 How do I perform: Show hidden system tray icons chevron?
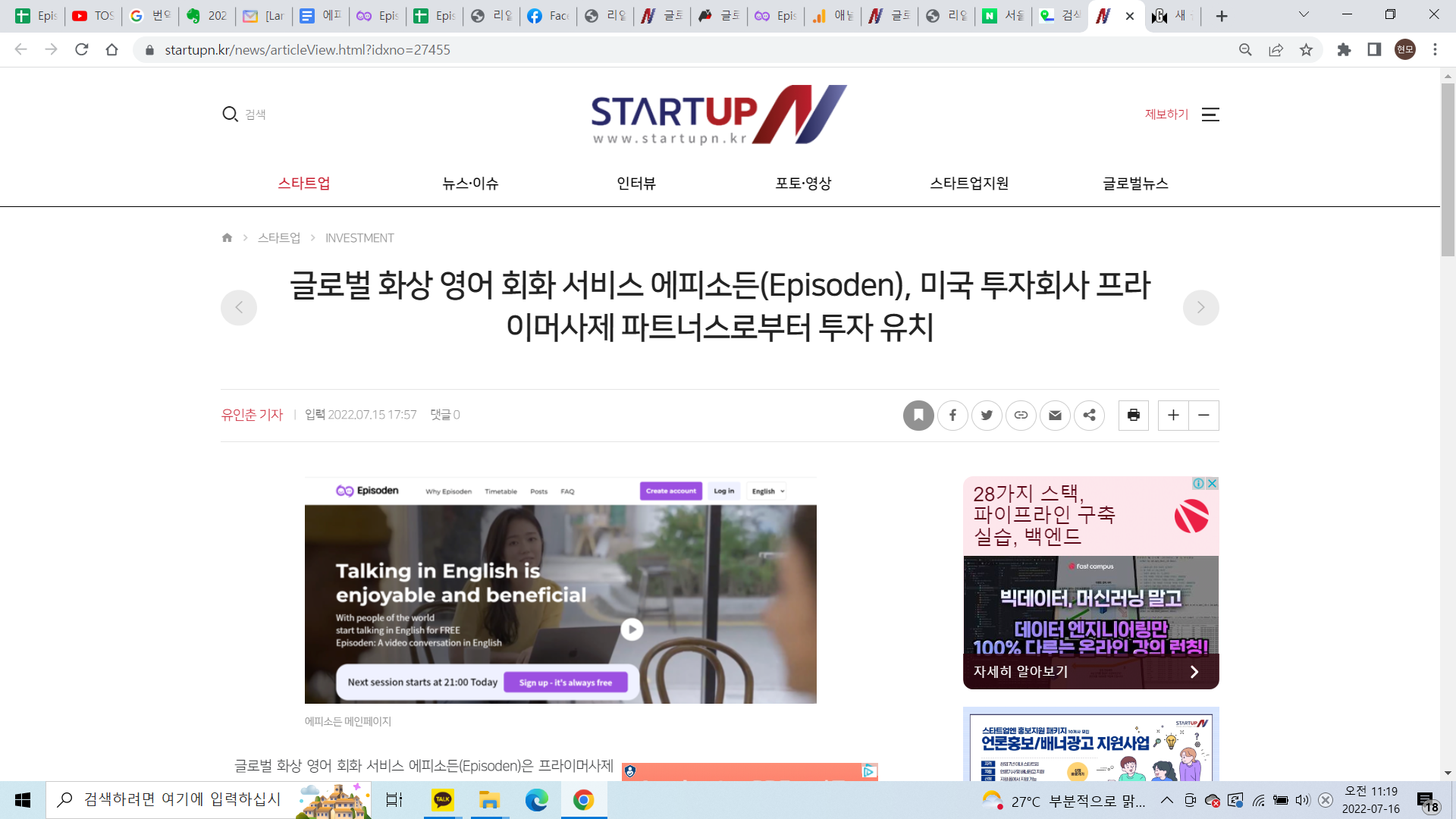(x=1167, y=800)
